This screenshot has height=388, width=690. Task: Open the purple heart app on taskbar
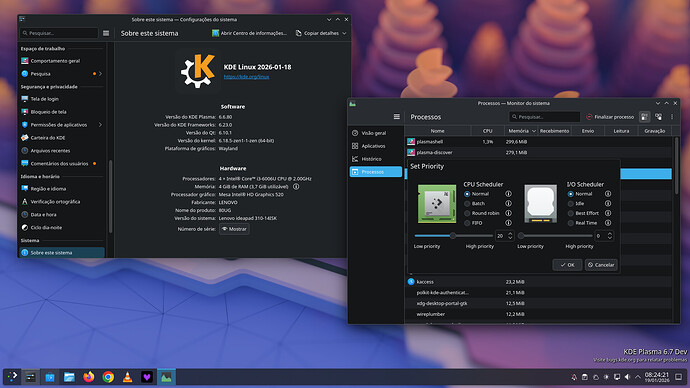[147, 377]
